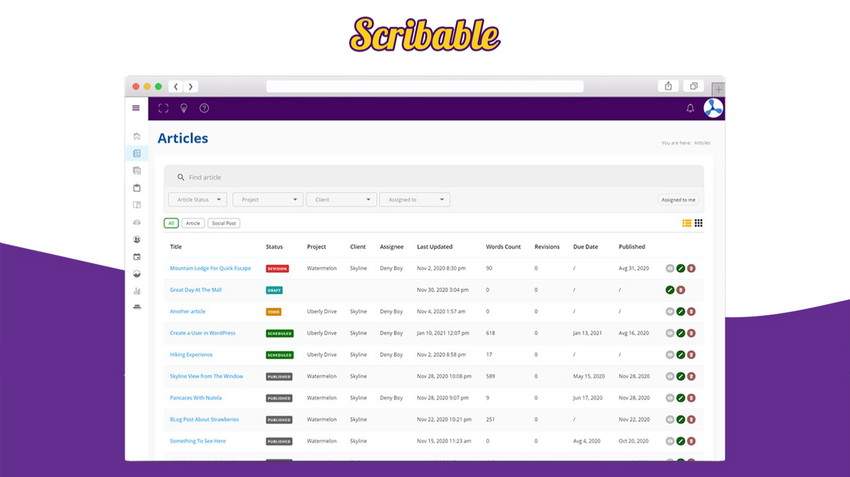850x477 pixels.
Task: Delete the Create a User in WordPress article
Action: pos(691,333)
